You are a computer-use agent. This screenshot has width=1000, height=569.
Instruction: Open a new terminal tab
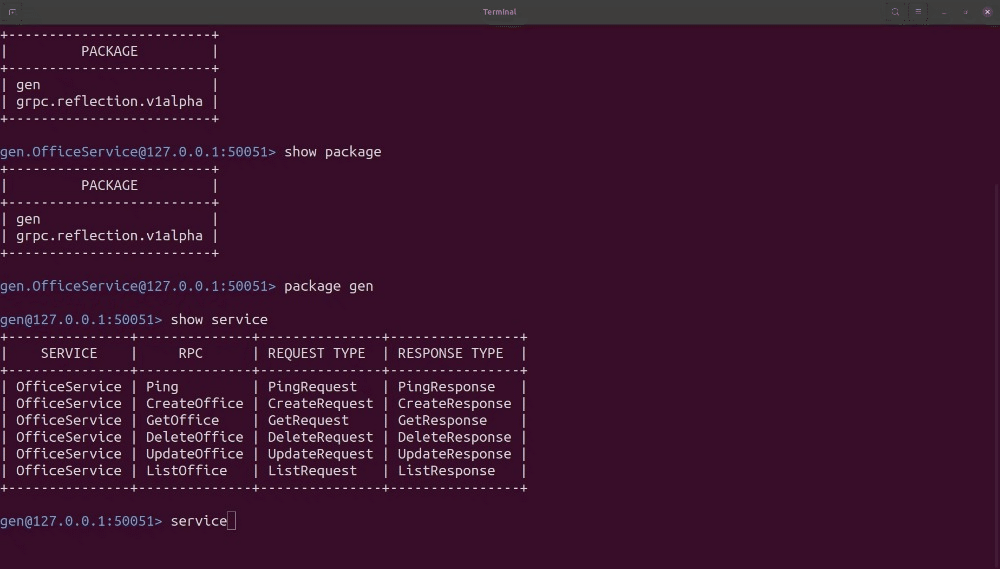(x=12, y=12)
